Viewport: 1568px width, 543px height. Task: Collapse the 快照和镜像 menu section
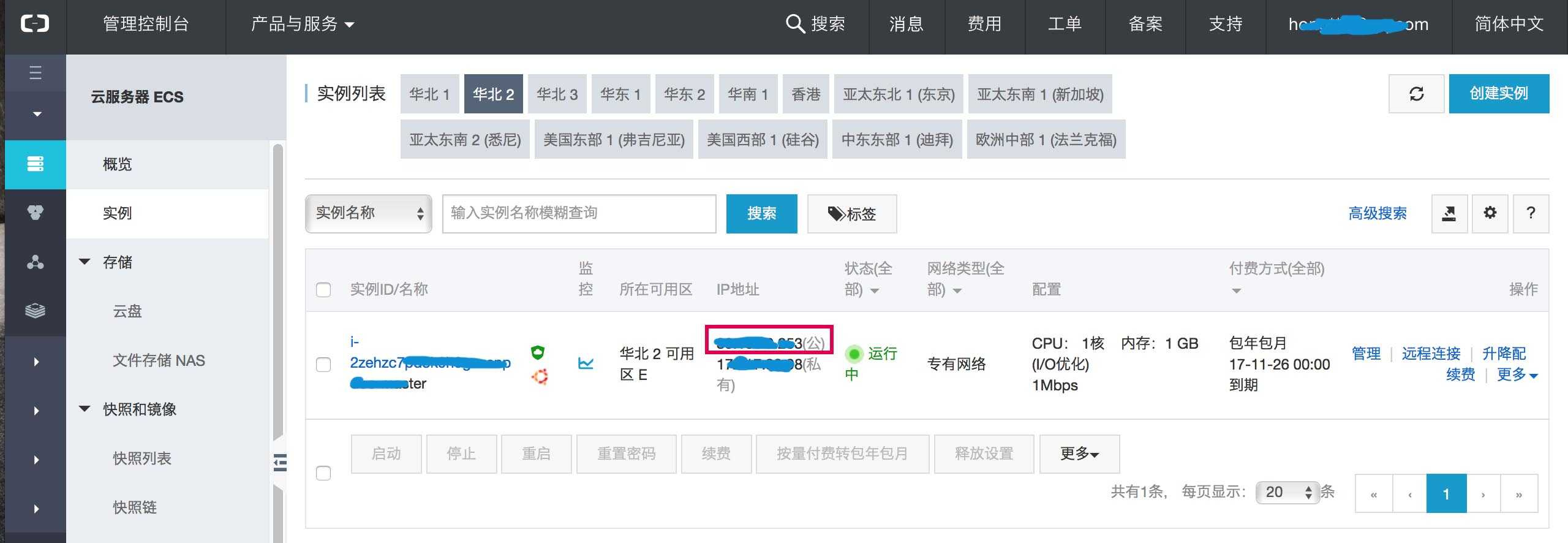tap(85, 409)
